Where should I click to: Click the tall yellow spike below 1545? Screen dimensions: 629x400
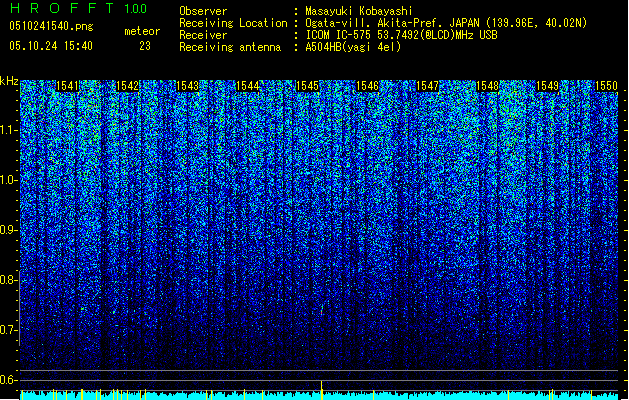321,390
